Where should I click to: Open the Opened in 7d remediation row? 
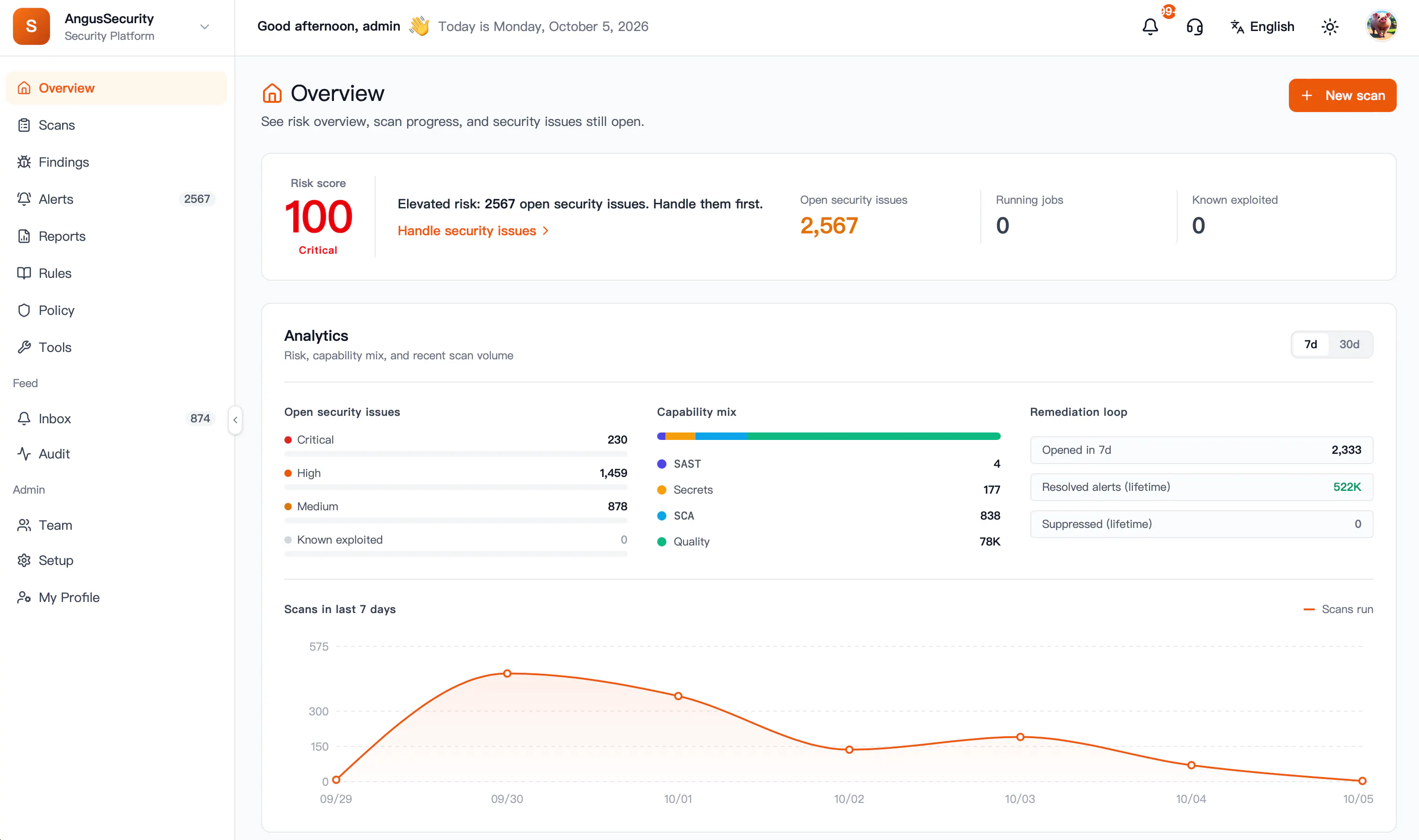coord(1201,450)
